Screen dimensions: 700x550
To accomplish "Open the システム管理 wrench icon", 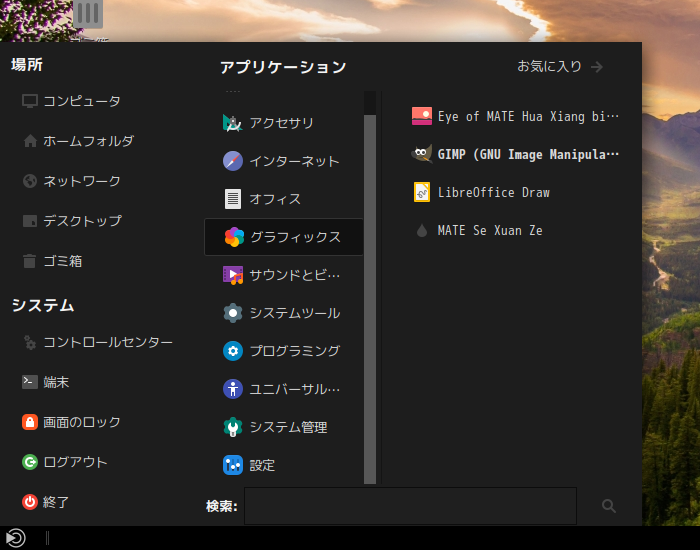I will [233, 427].
